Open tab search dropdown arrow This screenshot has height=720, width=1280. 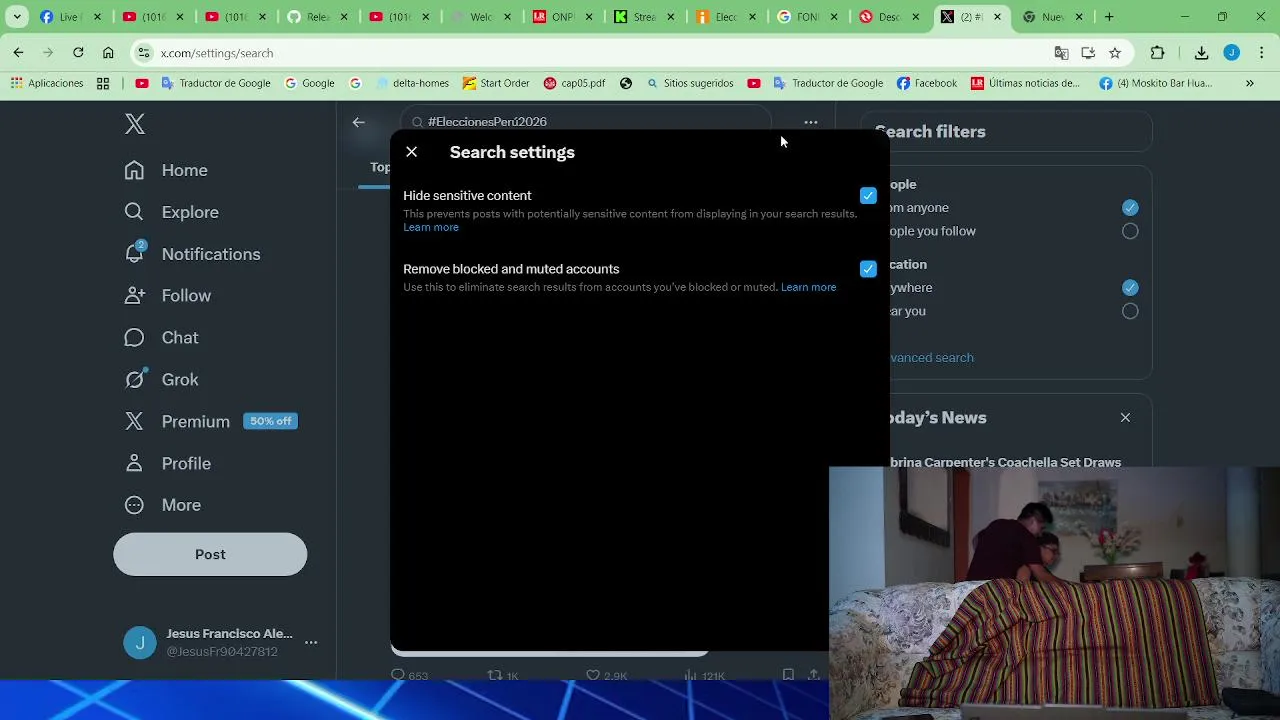[x=17, y=17]
